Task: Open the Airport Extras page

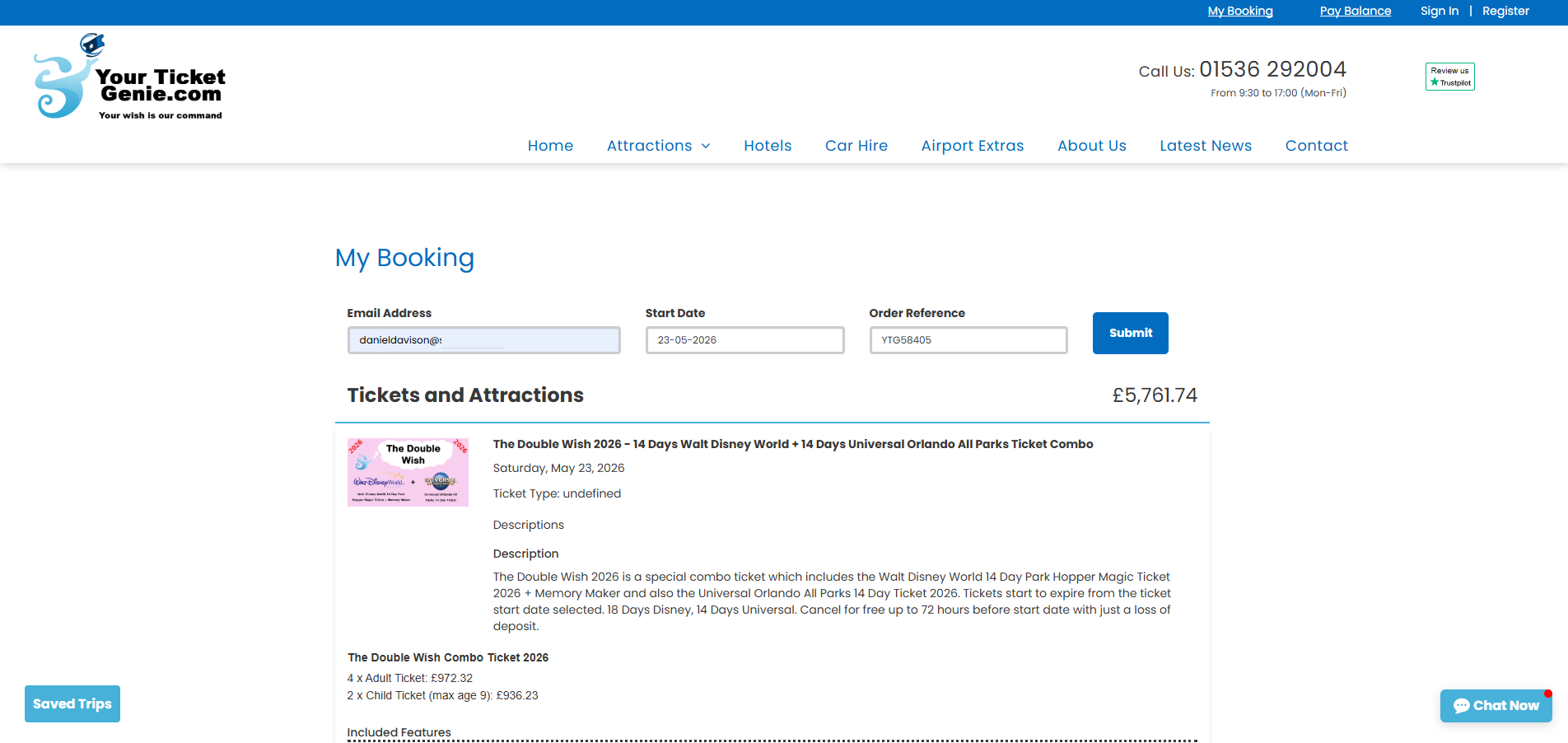Action: pyautogui.click(x=973, y=146)
